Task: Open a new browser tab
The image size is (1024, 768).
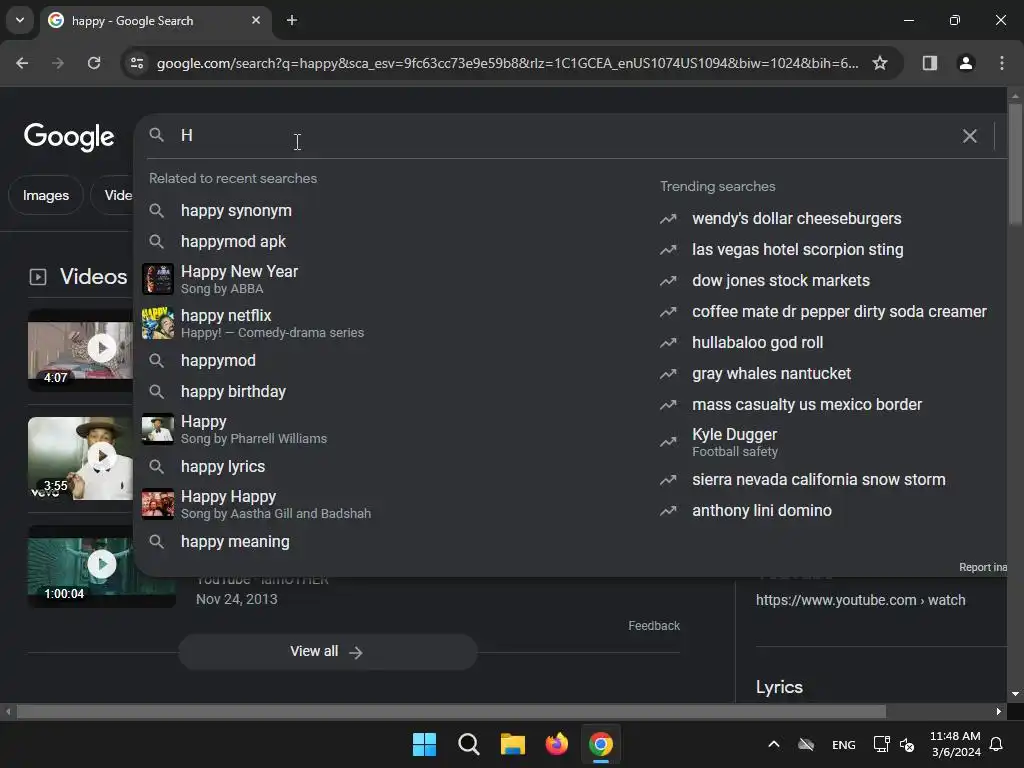Action: (292, 20)
